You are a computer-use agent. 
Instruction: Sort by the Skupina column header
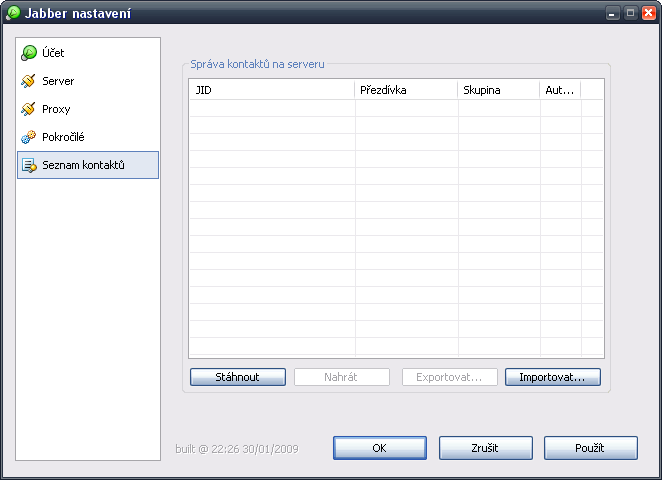click(x=499, y=90)
